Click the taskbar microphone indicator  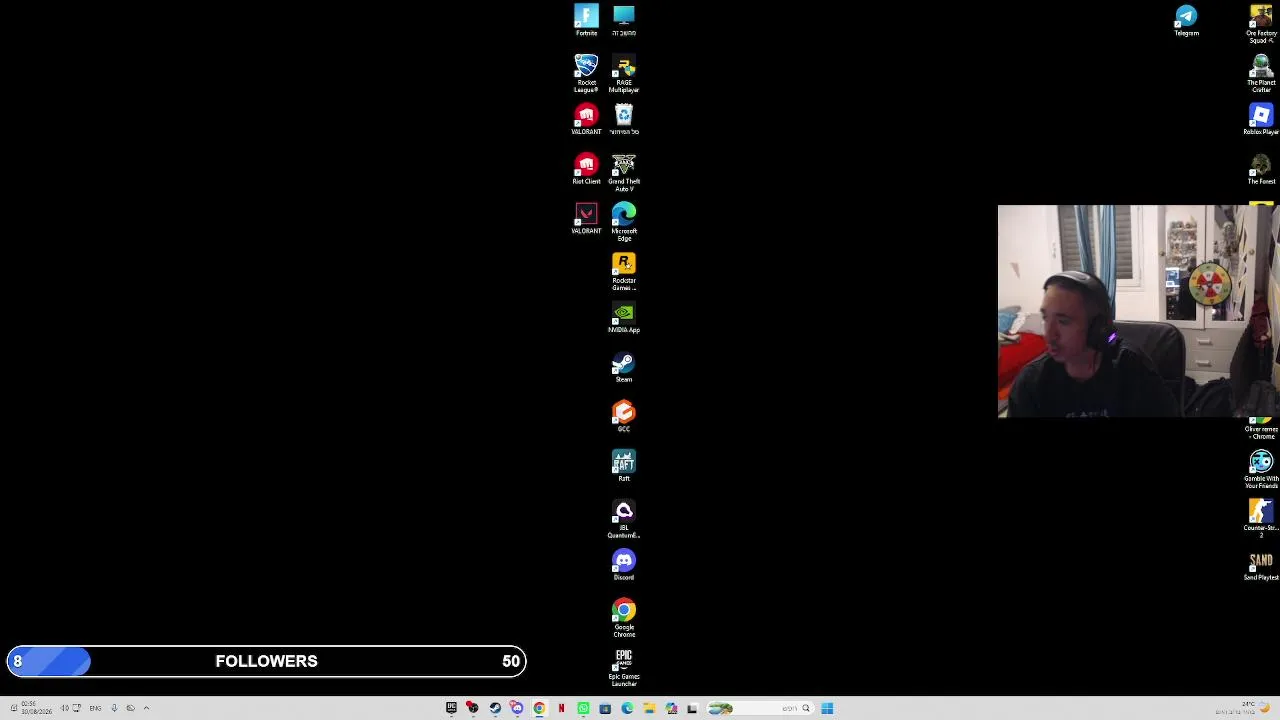pyautogui.click(x=114, y=708)
